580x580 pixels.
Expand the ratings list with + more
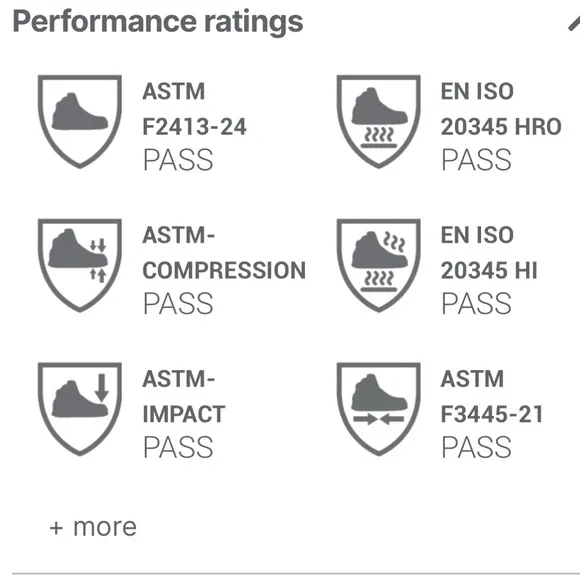click(93, 527)
